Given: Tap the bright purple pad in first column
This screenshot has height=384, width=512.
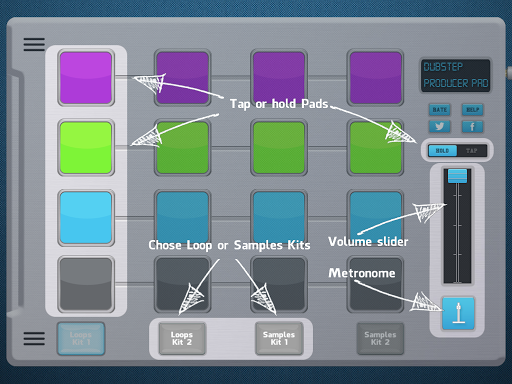Looking at the screenshot, I should (86, 78).
